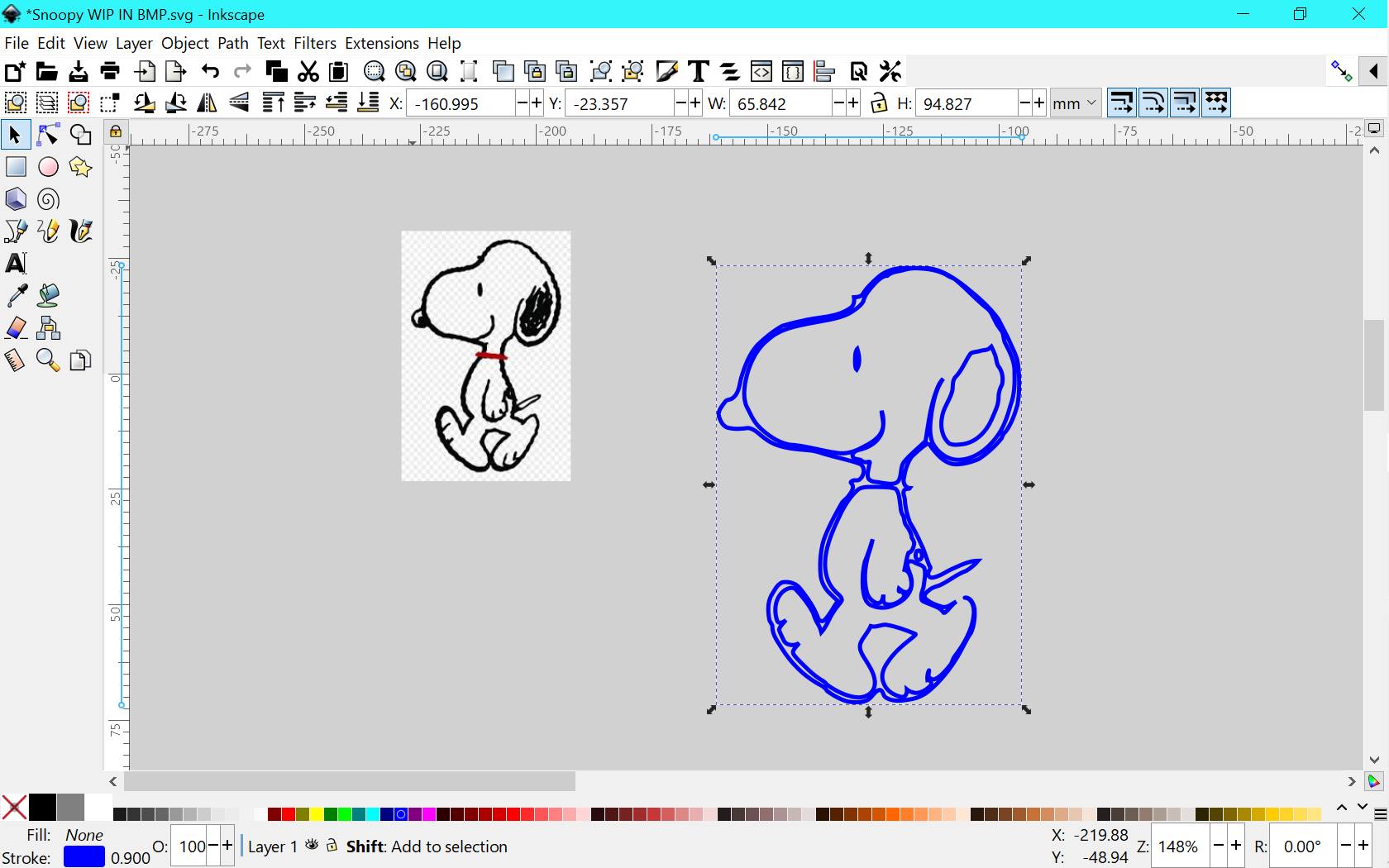Open the Filters menu

[x=315, y=43]
